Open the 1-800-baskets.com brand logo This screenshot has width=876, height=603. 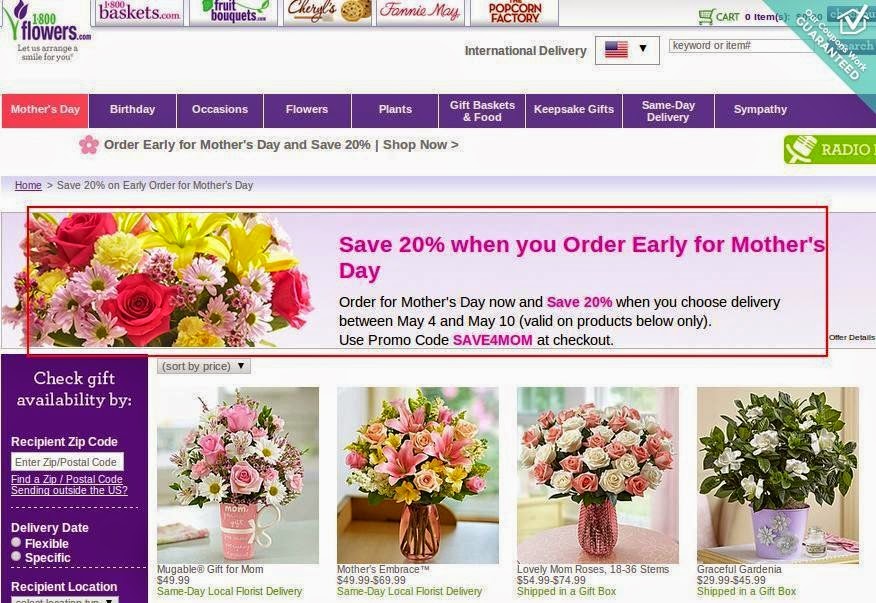[x=140, y=12]
